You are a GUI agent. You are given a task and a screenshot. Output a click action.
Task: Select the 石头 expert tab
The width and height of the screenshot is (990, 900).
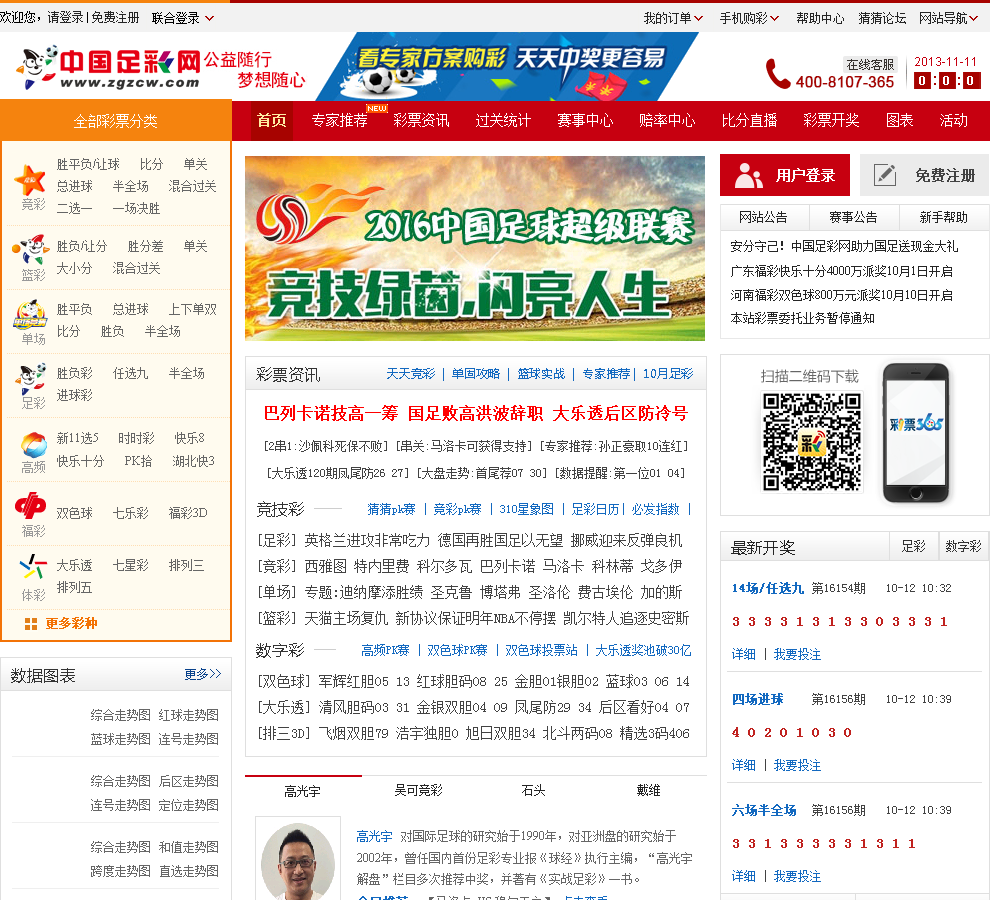534,790
